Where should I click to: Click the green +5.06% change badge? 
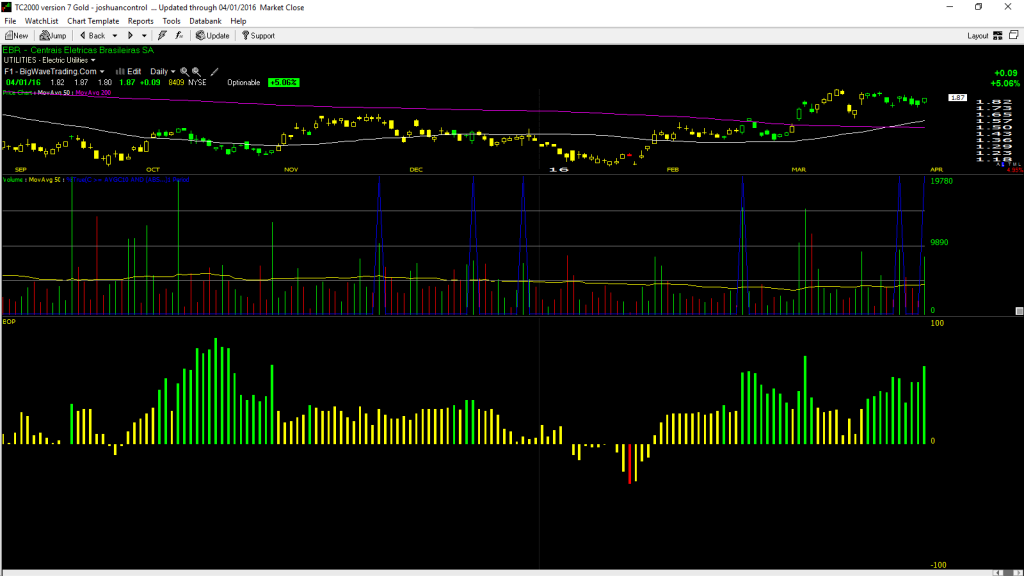tap(283, 82)
